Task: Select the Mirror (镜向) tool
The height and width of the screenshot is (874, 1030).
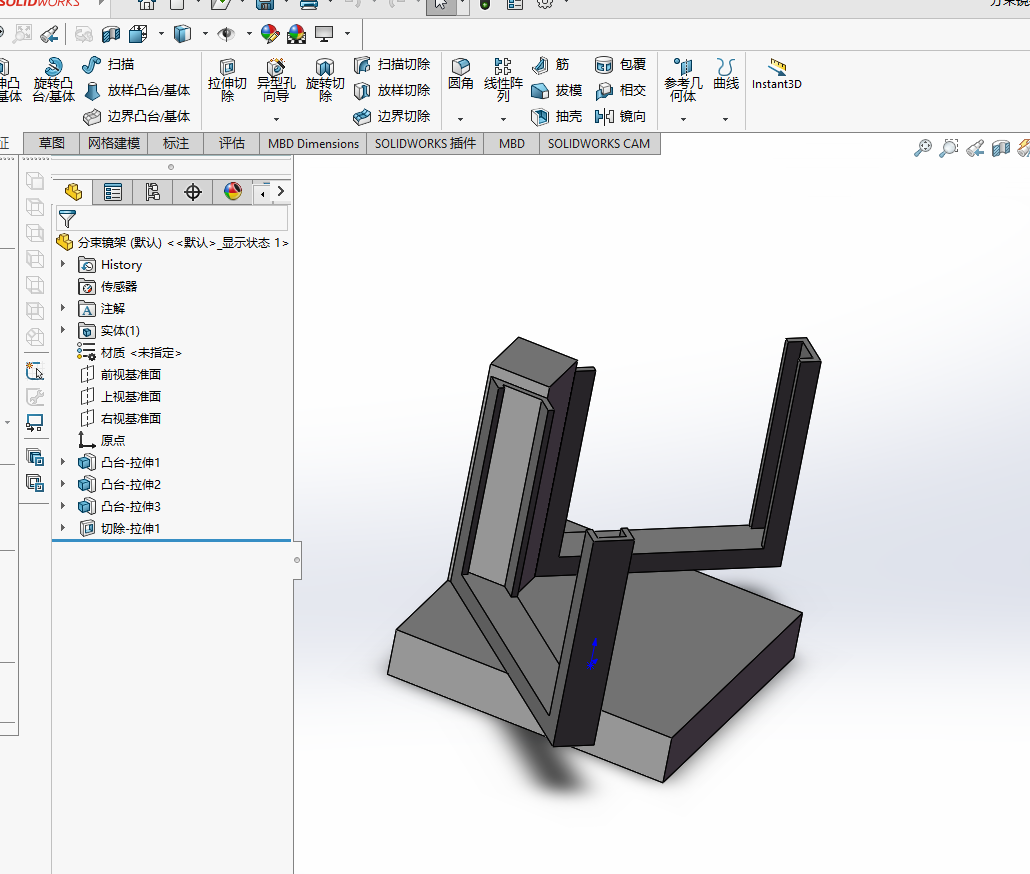Action: pos(621,116)
